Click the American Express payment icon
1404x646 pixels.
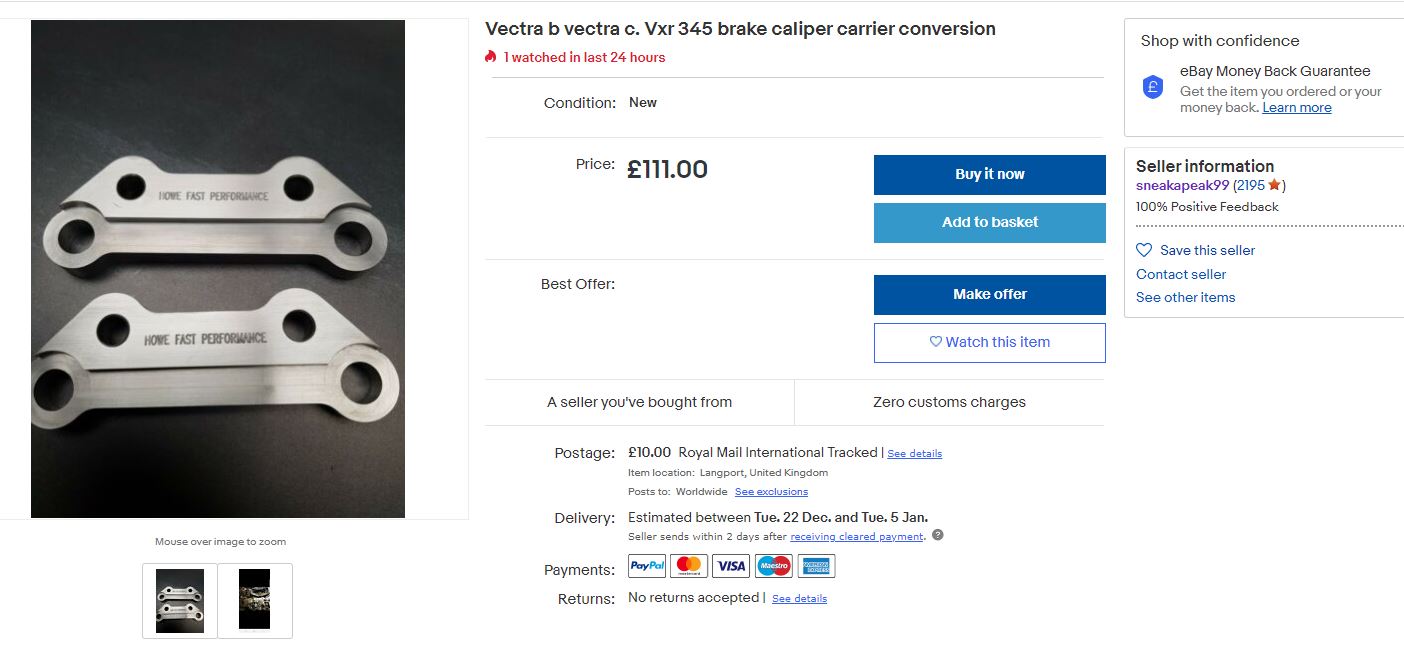click(816, 566)
